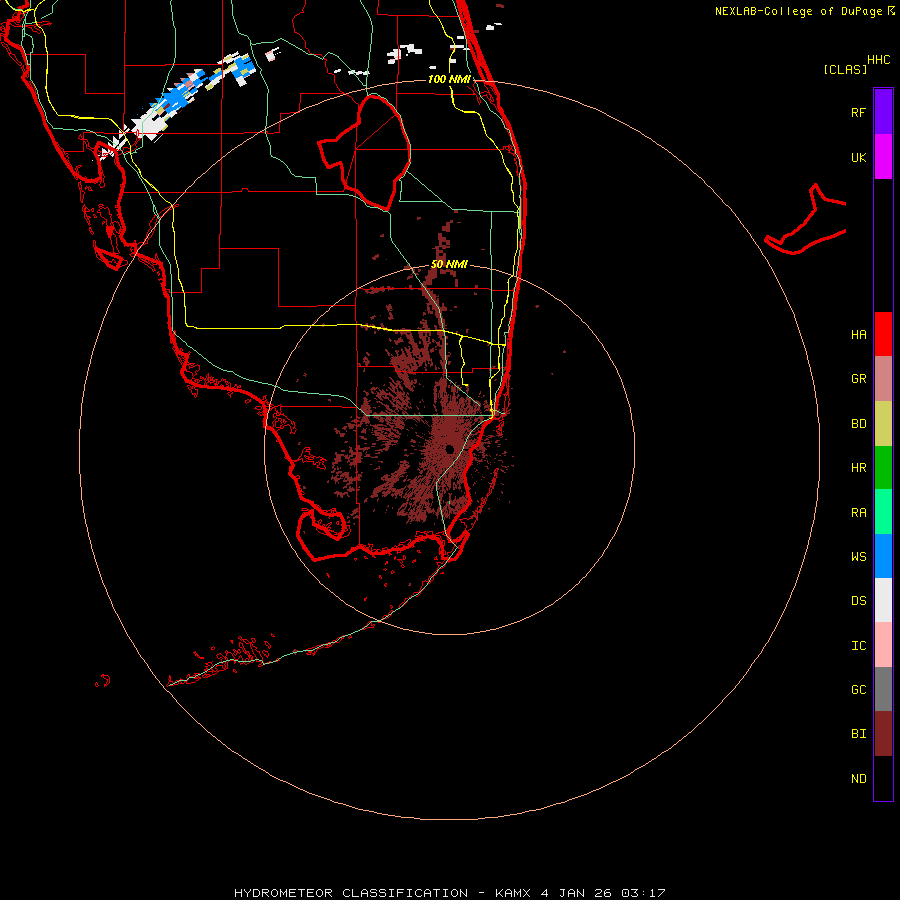The height and width of the screenshot is (900, 900).
Task: Click the DS legend label
Action: point(858,601)
